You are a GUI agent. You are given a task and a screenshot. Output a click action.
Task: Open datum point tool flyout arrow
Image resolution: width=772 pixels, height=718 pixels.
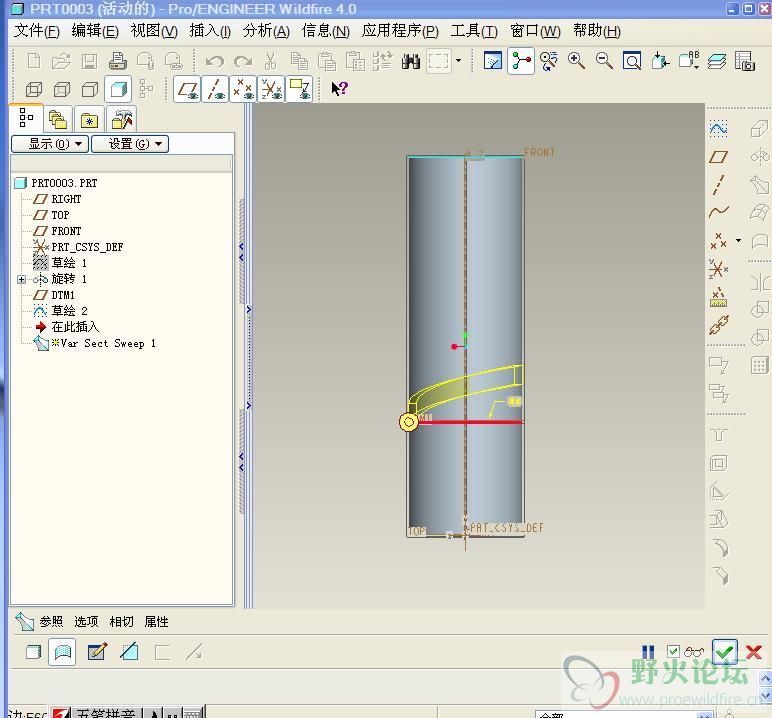(x=738, y=240)
